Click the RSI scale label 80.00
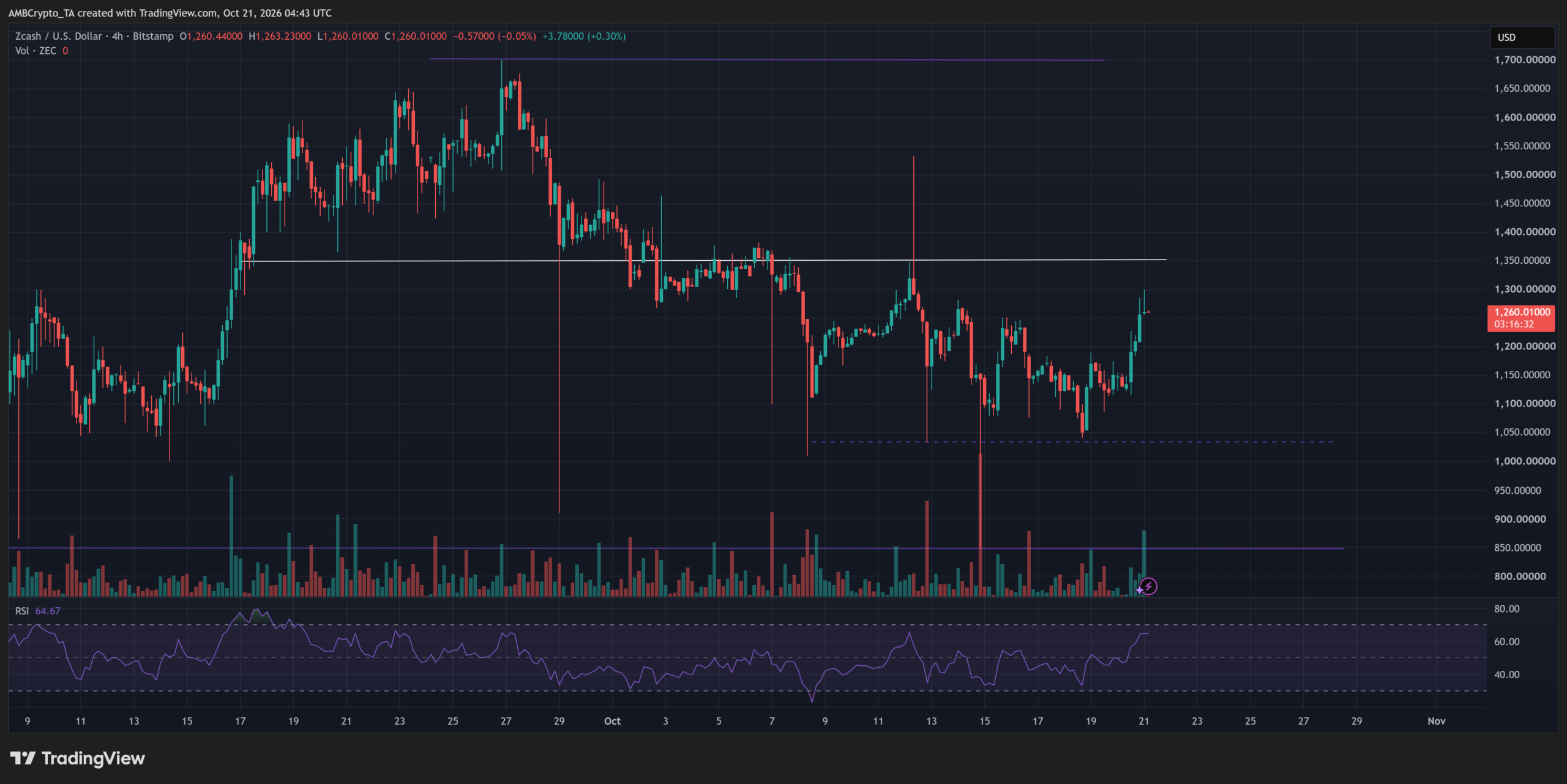This screenshot has width=1567, height=784. [1506, 609]
